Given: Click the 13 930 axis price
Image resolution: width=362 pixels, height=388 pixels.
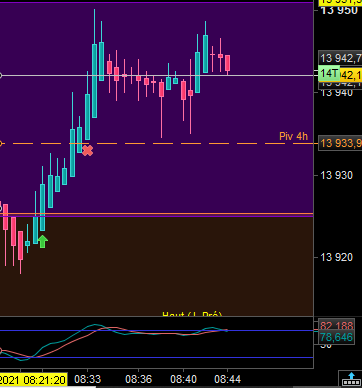Looking at the screenshot, I should (336, 175).
